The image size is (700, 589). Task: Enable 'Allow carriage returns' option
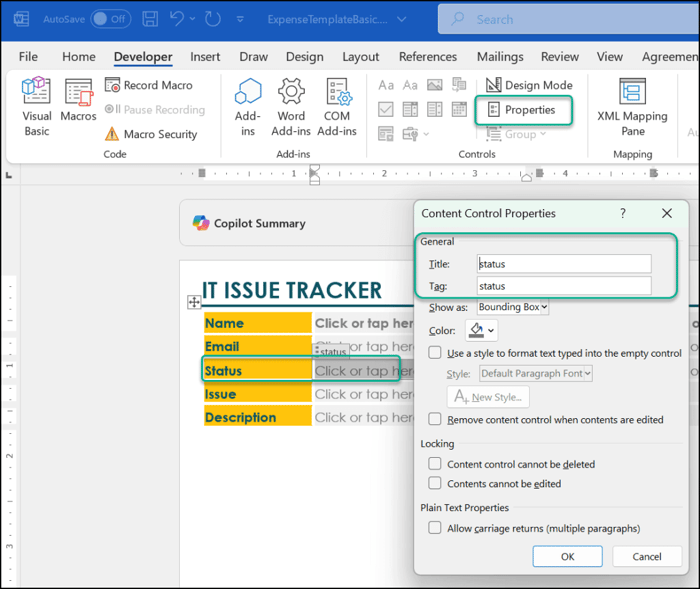click(x=435, y=528)
